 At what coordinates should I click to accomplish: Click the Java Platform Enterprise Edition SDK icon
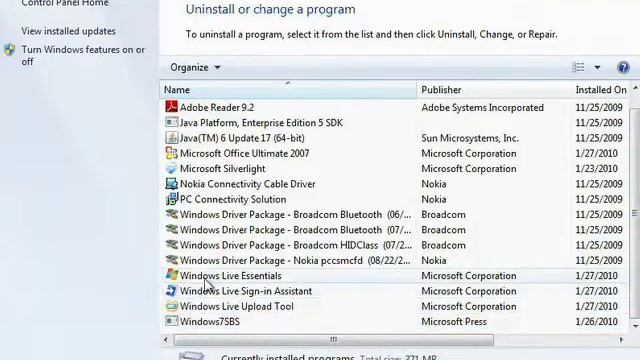tap(171, 122)
